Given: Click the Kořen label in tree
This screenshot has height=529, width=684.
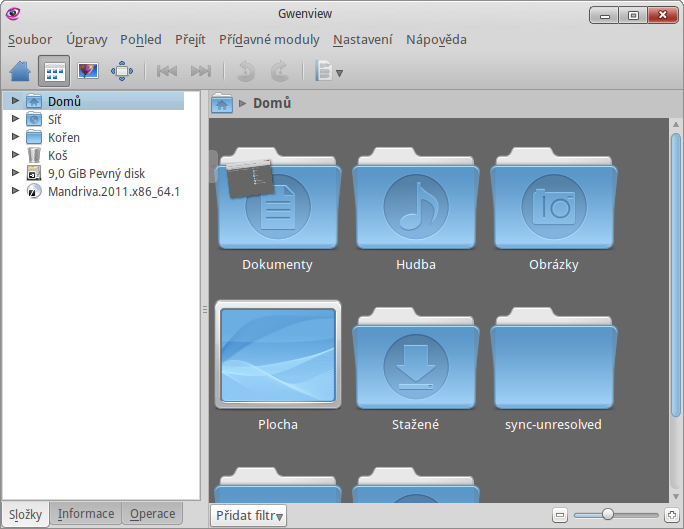Looking at the screenshot, I should [x=64, y=137].
